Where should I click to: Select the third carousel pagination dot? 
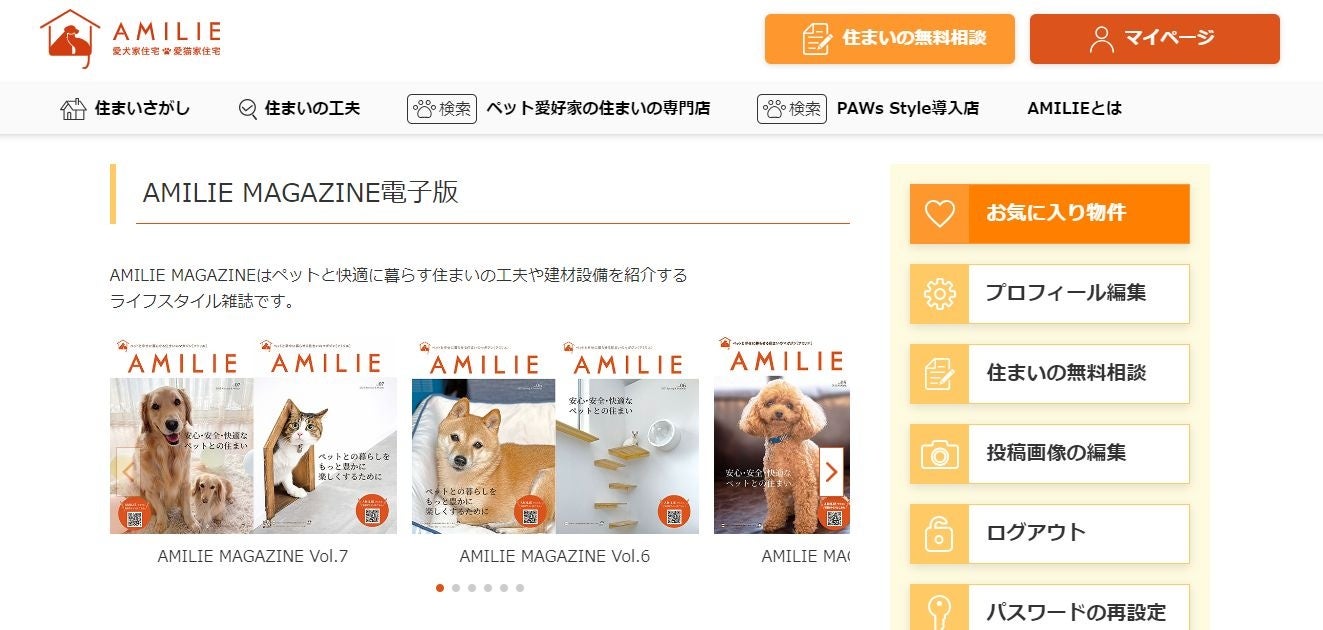click(x=472, y=588)
